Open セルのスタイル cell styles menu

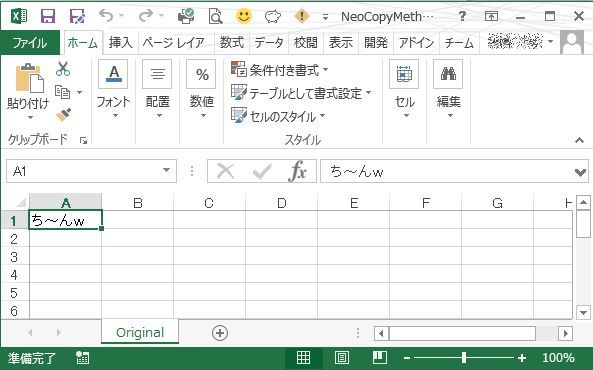tap(278, 116)
